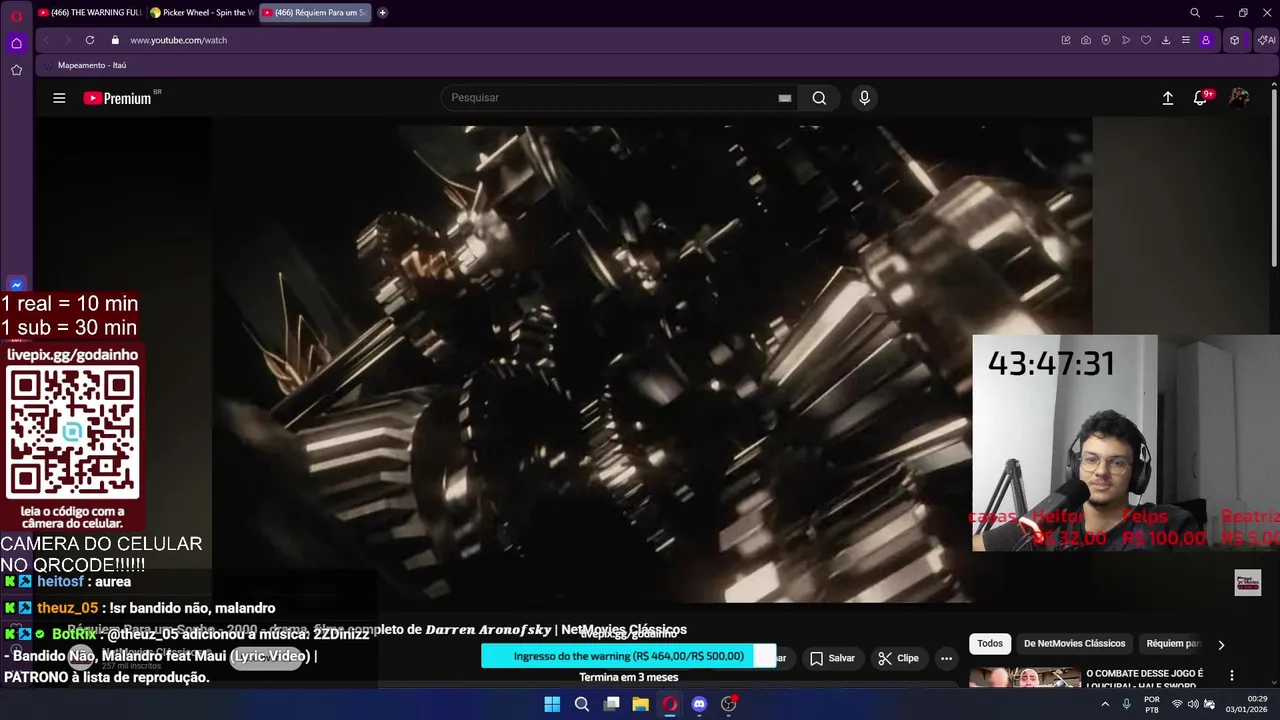Viewport: 1280px width, 720px height.
Task: Create a clip with Clipe button
Action: click(x=898, y=658)
